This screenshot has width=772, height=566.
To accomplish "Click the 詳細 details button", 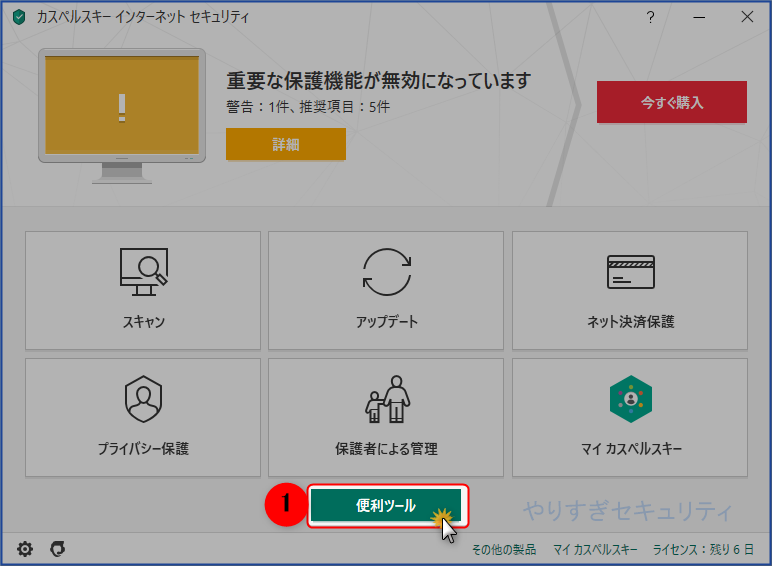I will 286,144.
